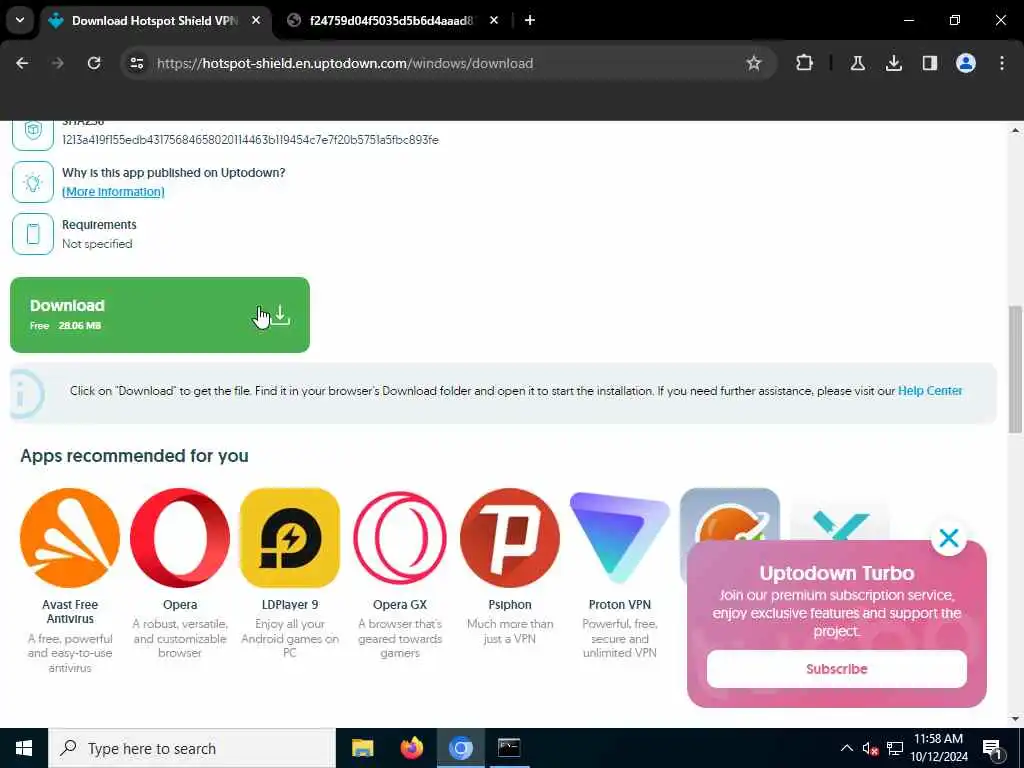This screenshot has height=768, width=1024.
Task: Open the terminal window from taskbar
Action: click(509, 748)
